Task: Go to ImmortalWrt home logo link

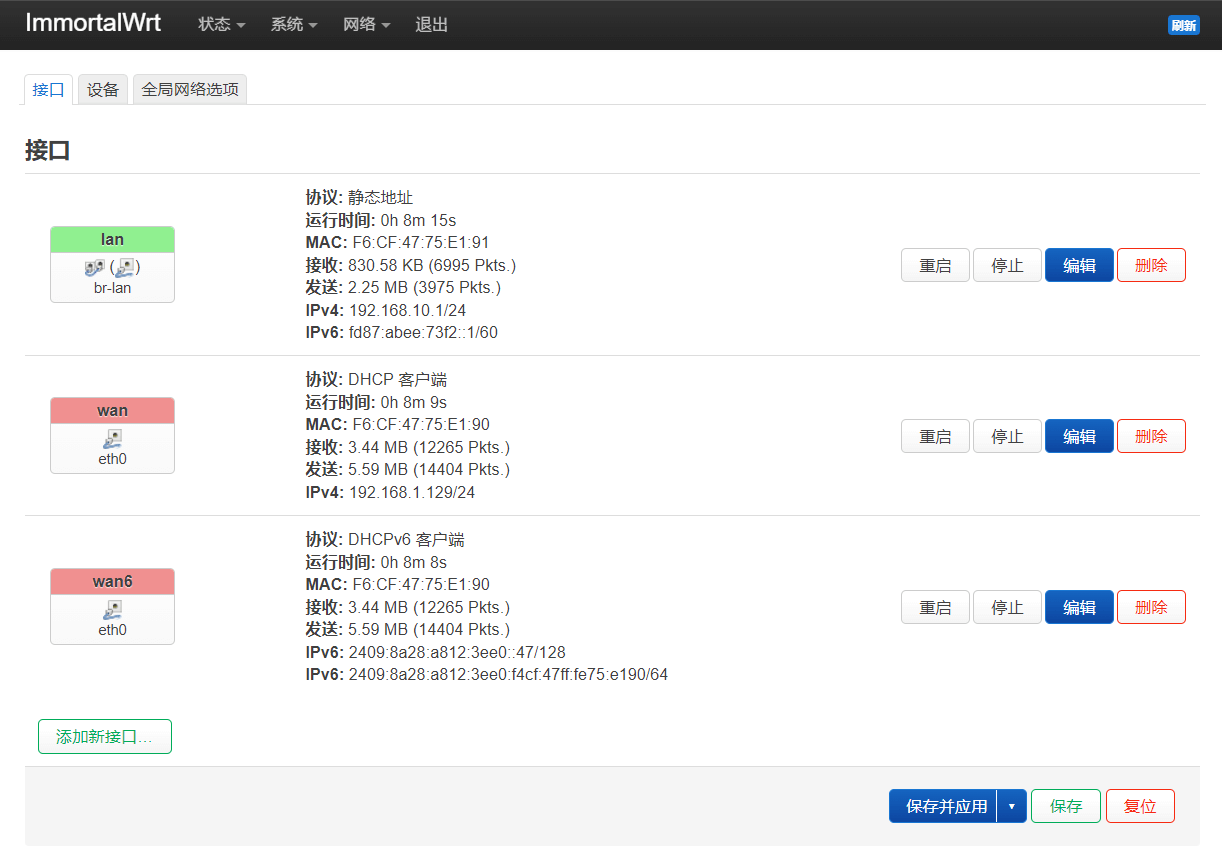Action: [93, 24]
